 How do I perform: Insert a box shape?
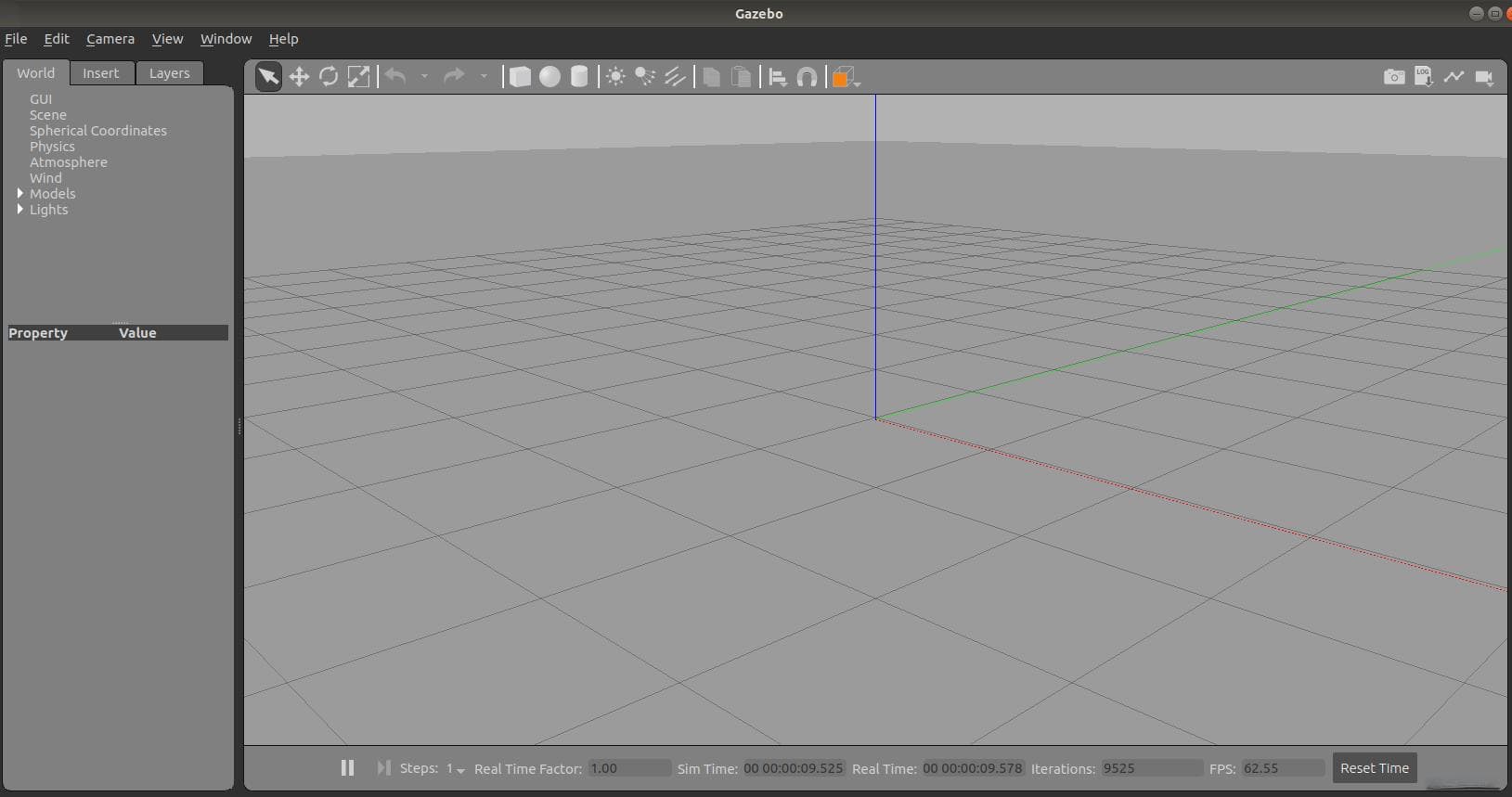tap(520, 77)
